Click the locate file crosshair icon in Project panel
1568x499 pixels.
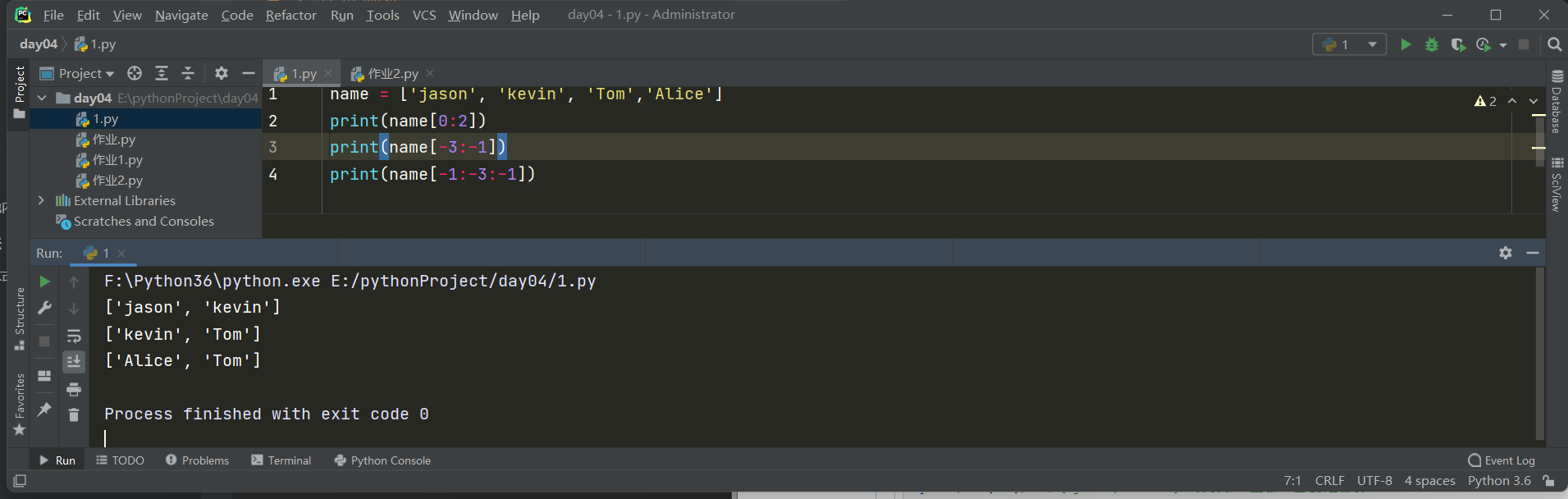[x=135, y=74]
